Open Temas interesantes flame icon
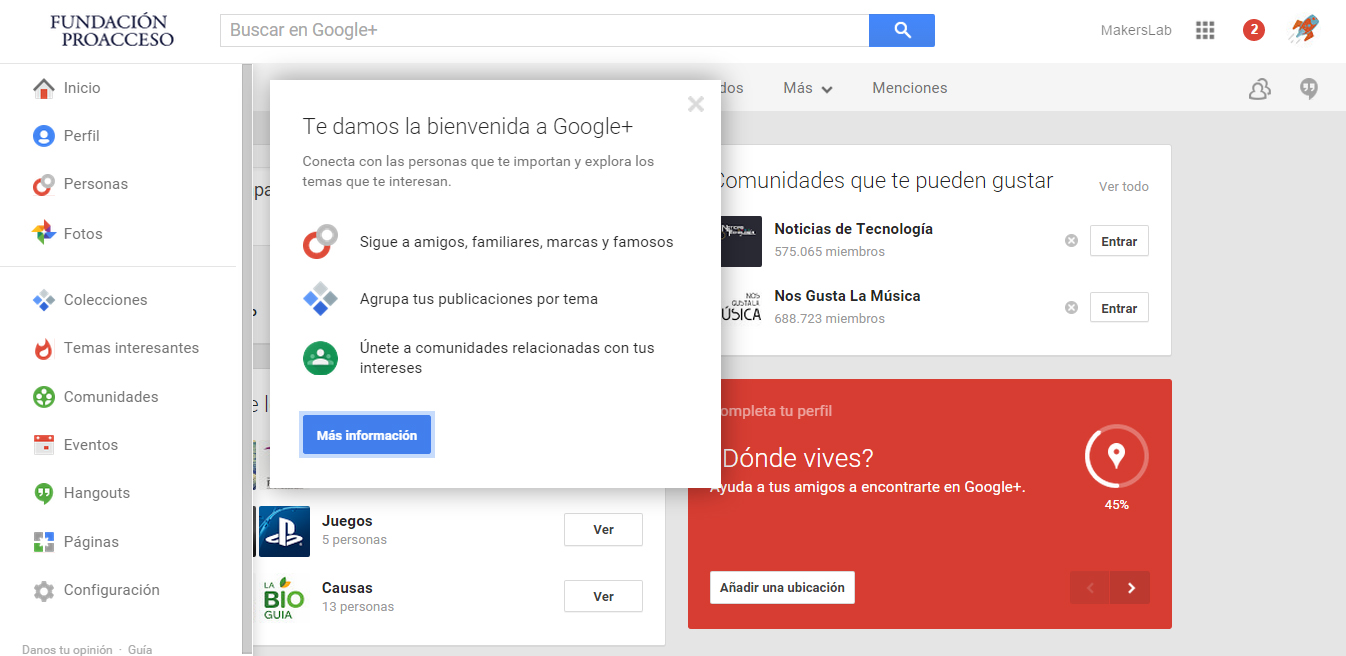Screen dimensions: 1346x656 click(43, 348)
